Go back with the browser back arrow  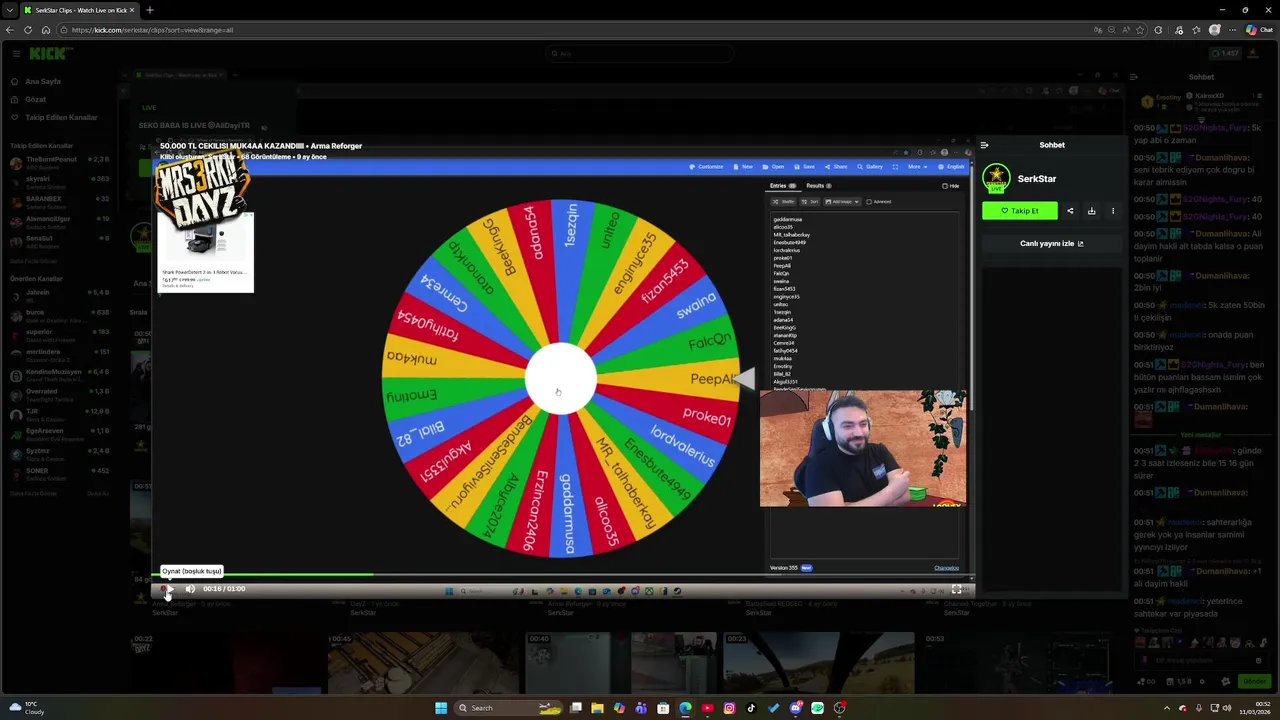tap(10, 30)
